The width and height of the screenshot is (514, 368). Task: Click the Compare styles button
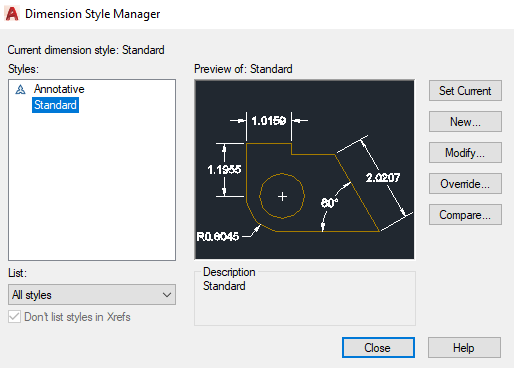pos(465,215)
